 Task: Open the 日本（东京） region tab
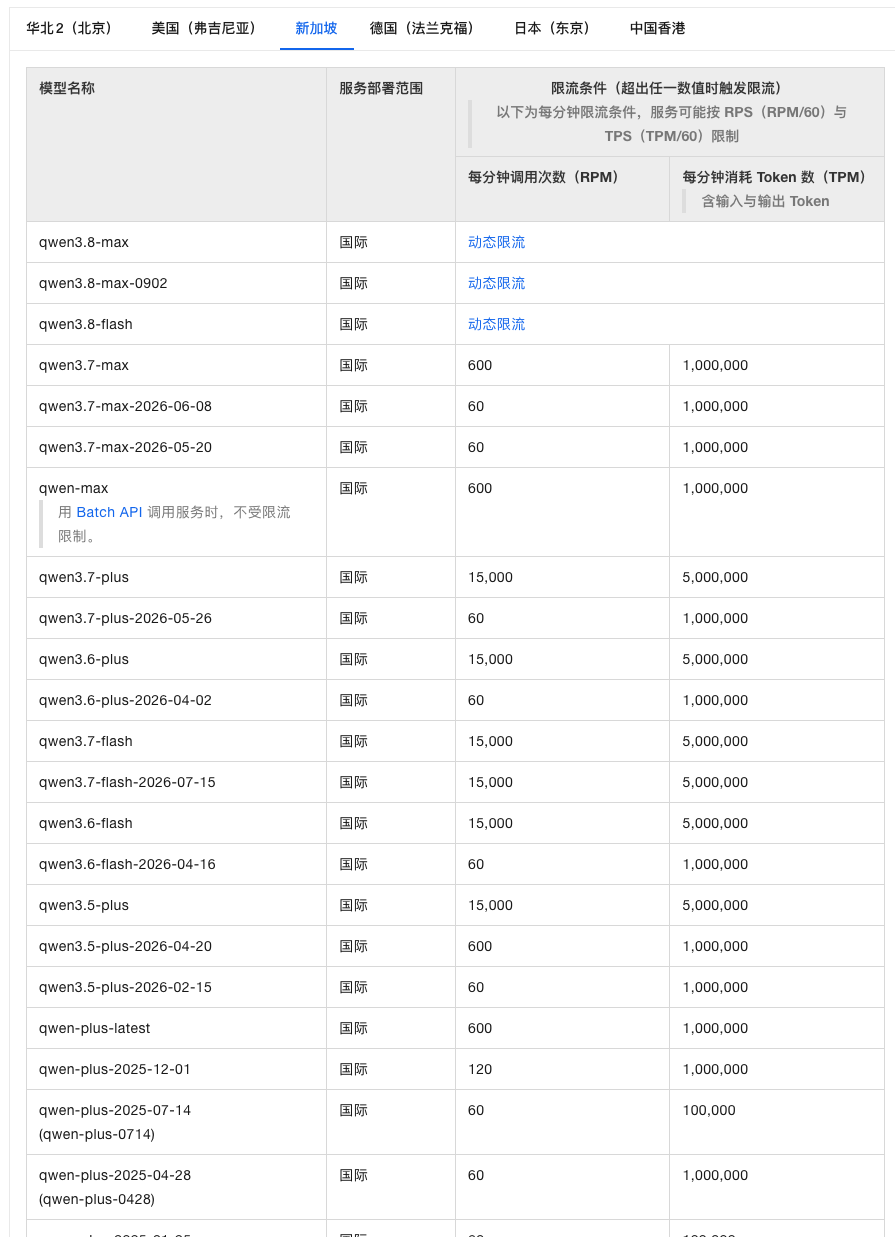point(552,28)
